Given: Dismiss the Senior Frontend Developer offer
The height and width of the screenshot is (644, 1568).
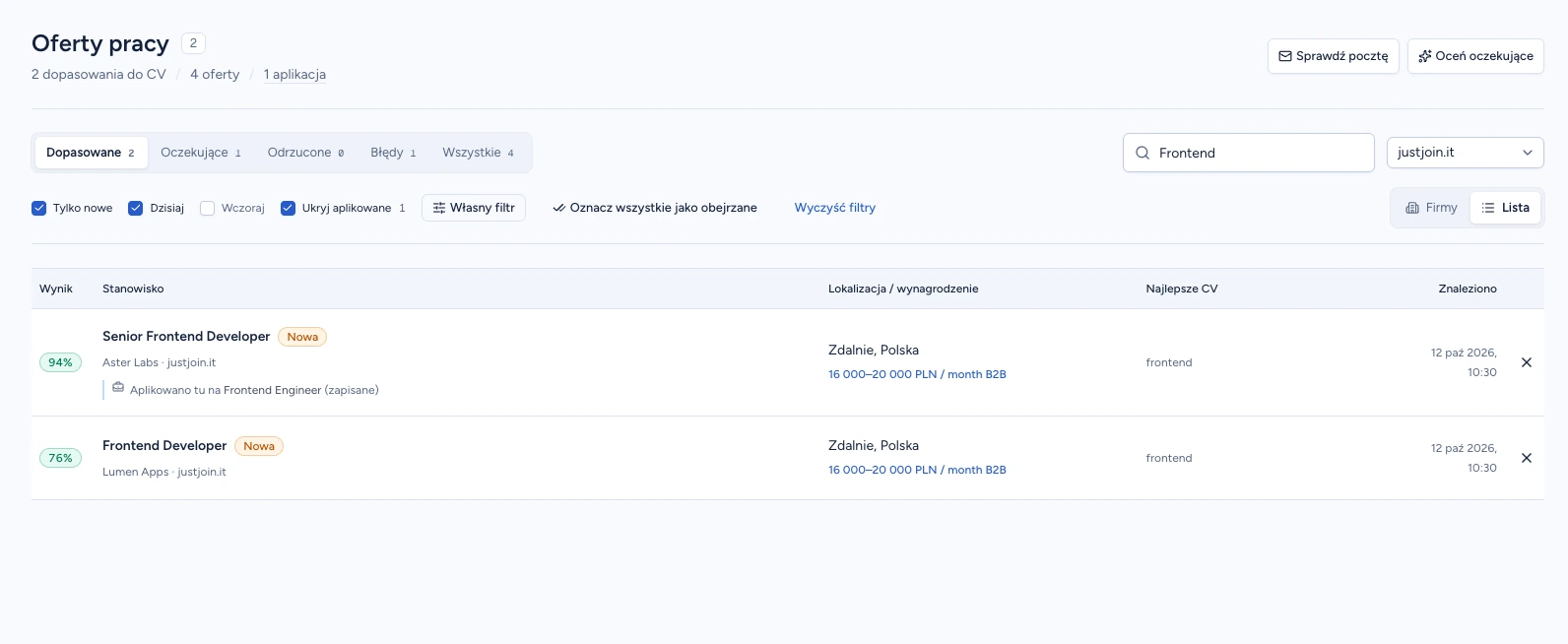Looking at the screenshot, I should click(1527, 362).
